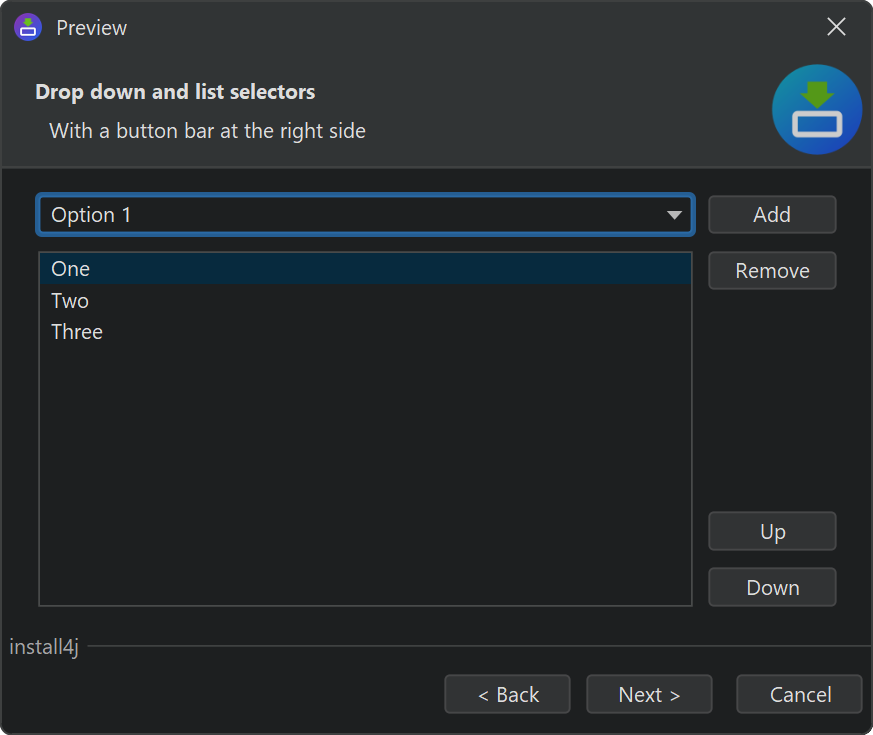Cancel the installer wizard
The image size is (873, 735).
point(799,695)
